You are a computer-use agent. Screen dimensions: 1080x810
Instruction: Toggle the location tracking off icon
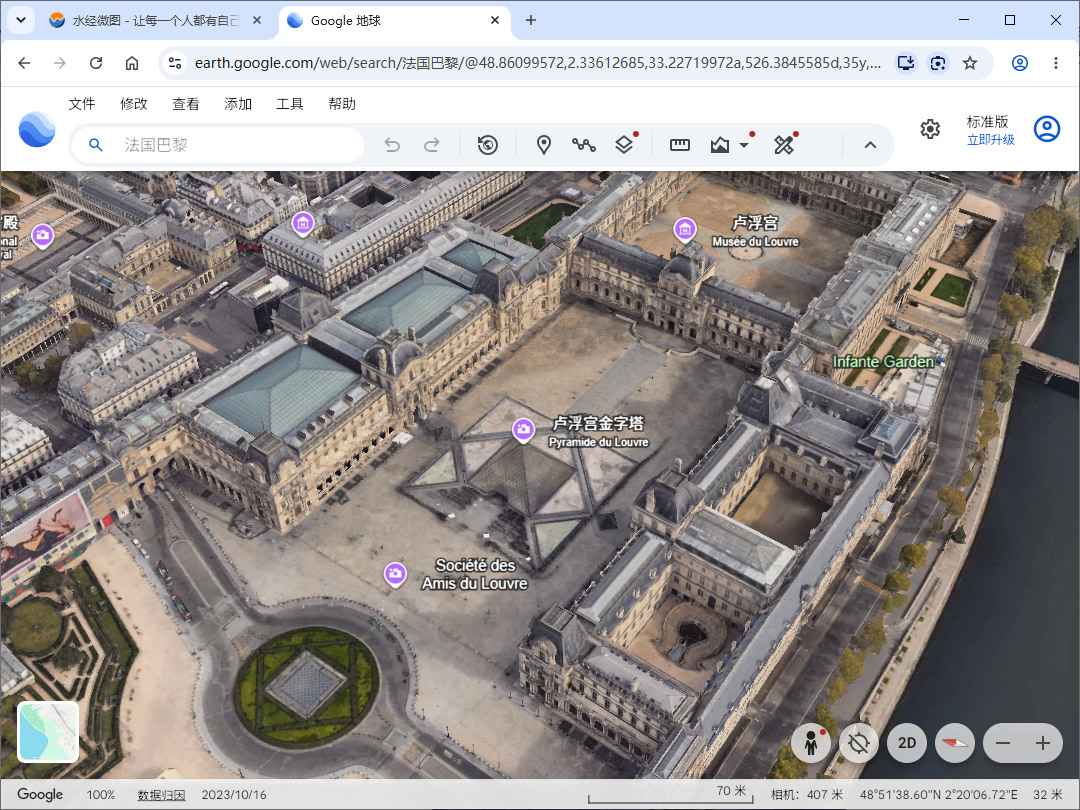(x=859, y=743)
